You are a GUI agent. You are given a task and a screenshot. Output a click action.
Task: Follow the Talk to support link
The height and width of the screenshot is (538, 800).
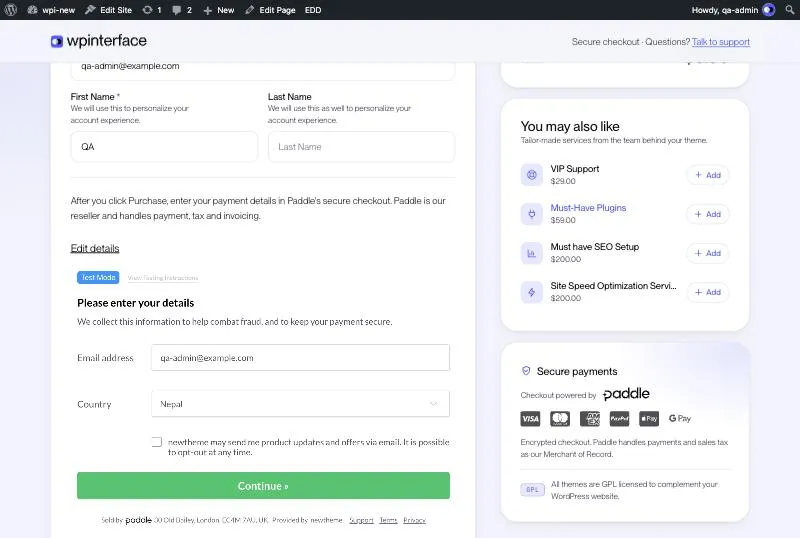tap(720, 42)
